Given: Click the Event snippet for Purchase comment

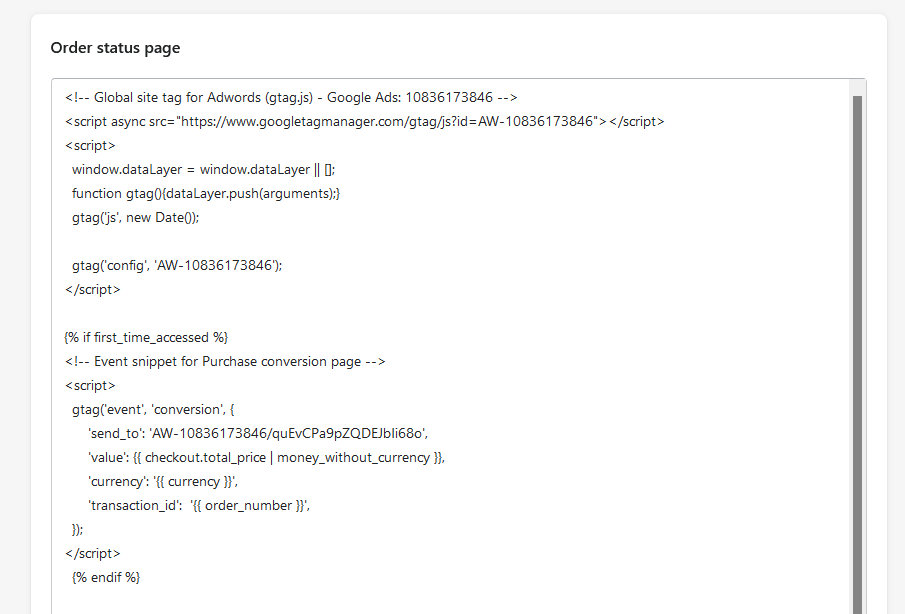Looking at the screenshot, I should [225, 362].
